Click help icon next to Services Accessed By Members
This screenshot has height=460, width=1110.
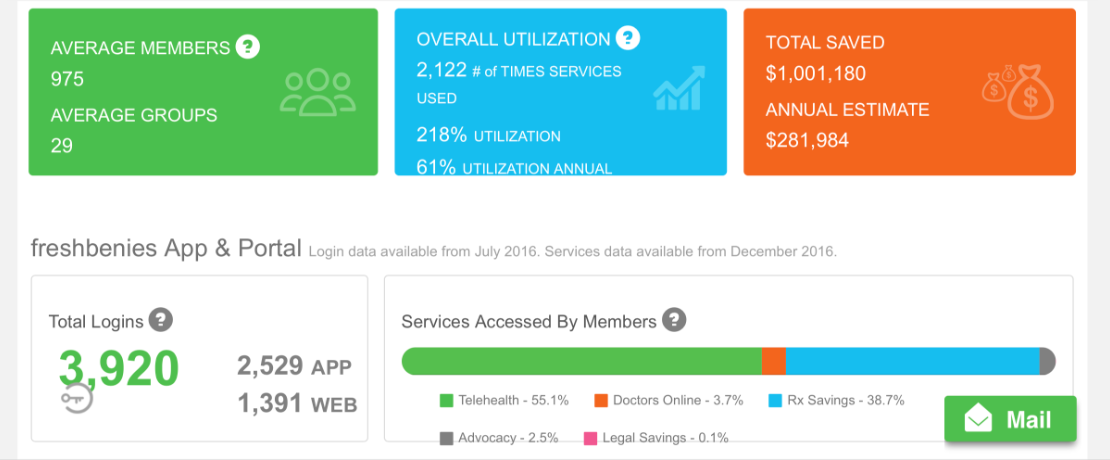click(675, 321)
